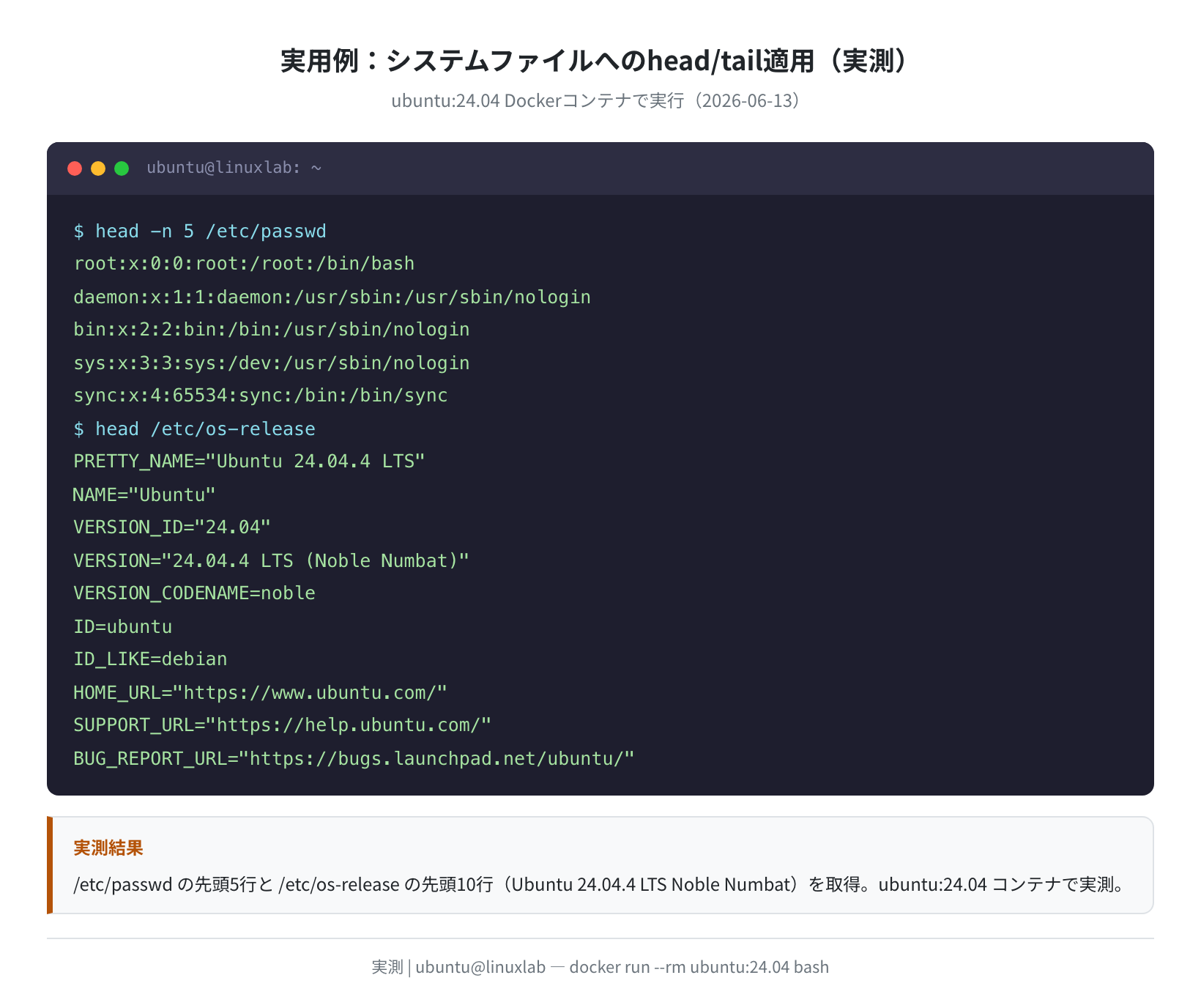Select the VERSION_ID="24.04" line

[x=172, y=527]
